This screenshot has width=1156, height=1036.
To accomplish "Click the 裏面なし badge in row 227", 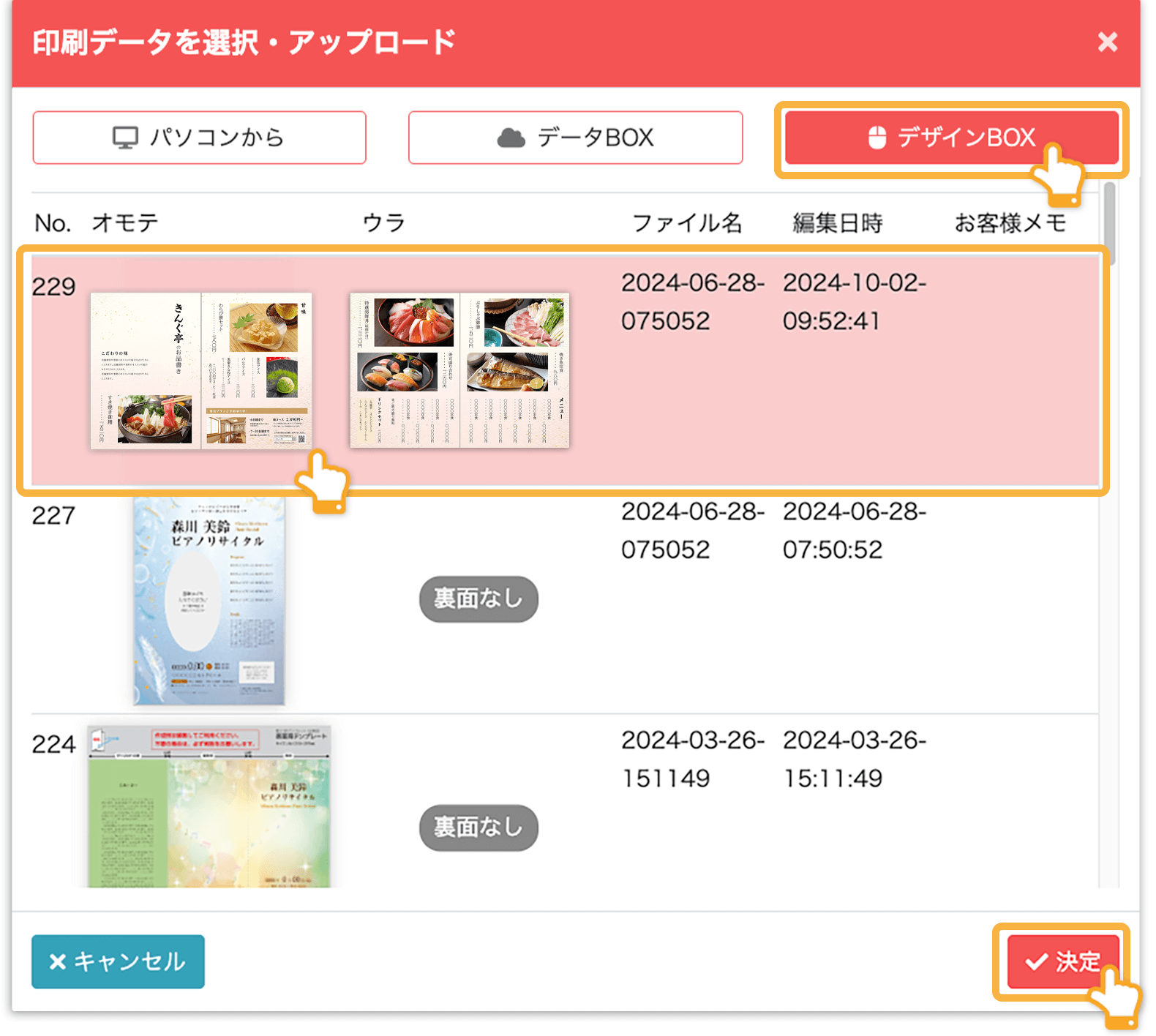I will pyautogui.click(x=478, y=599).
